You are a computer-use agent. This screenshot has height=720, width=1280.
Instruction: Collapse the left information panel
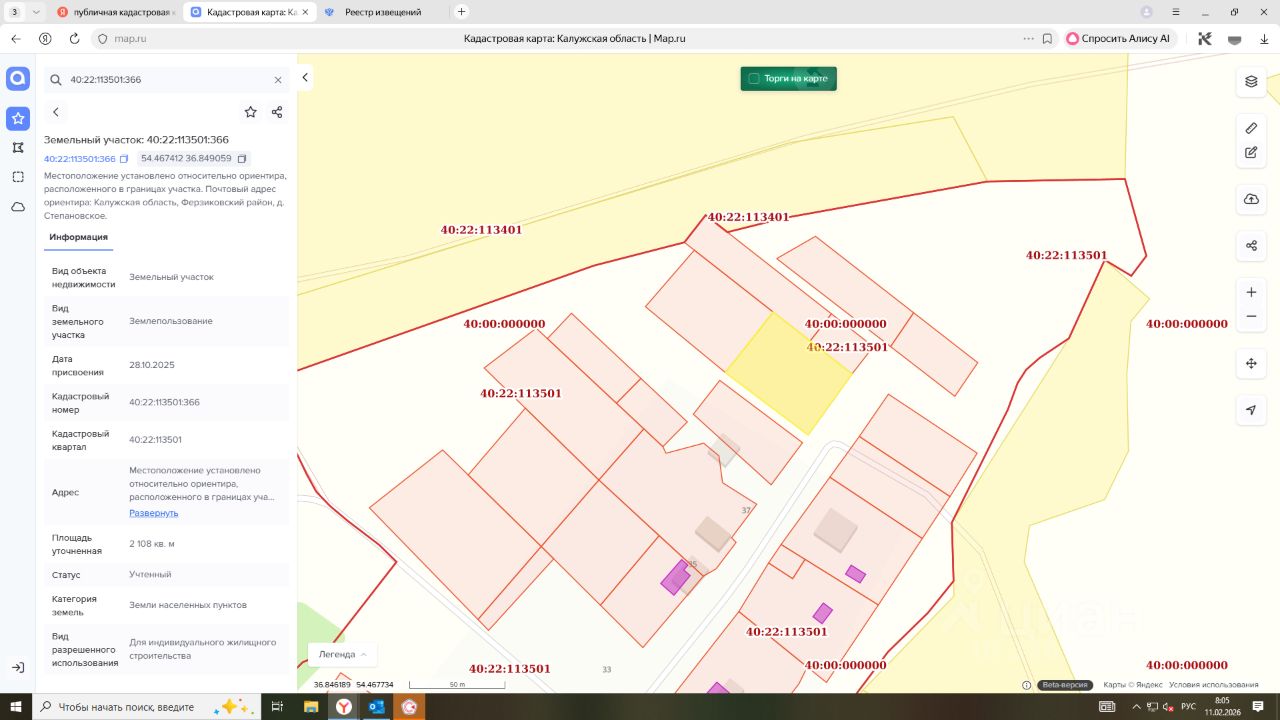(305, 78)
